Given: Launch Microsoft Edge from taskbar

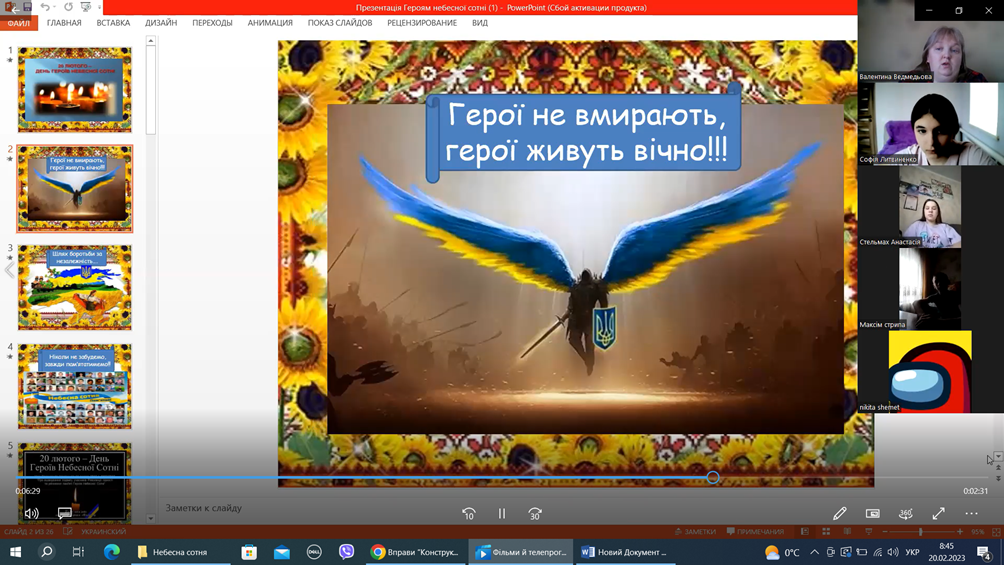Looking at the screenshot, I should 111,552.
